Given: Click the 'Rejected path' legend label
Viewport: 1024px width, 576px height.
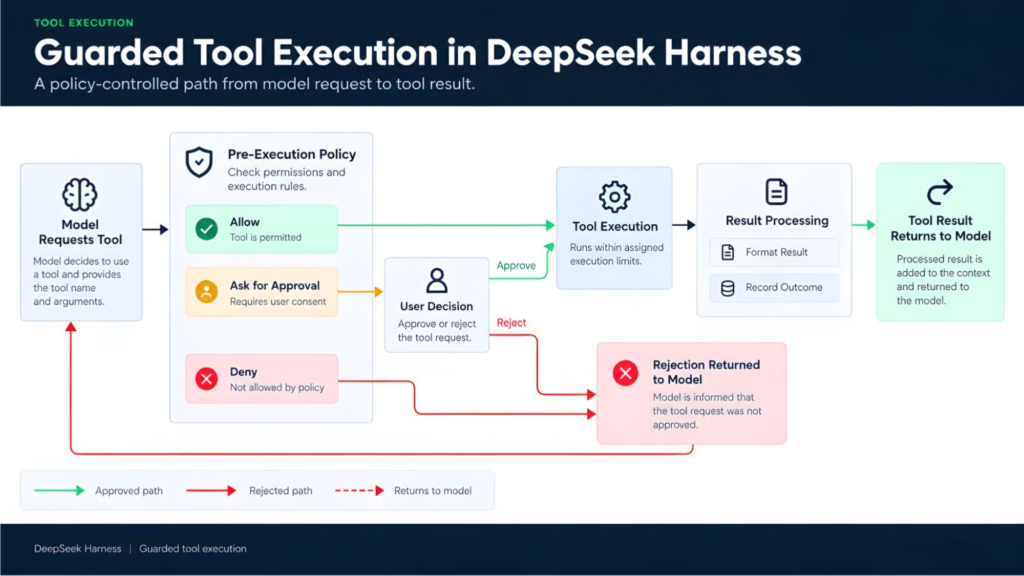Looking at the screenshot, I should (280, 490).
